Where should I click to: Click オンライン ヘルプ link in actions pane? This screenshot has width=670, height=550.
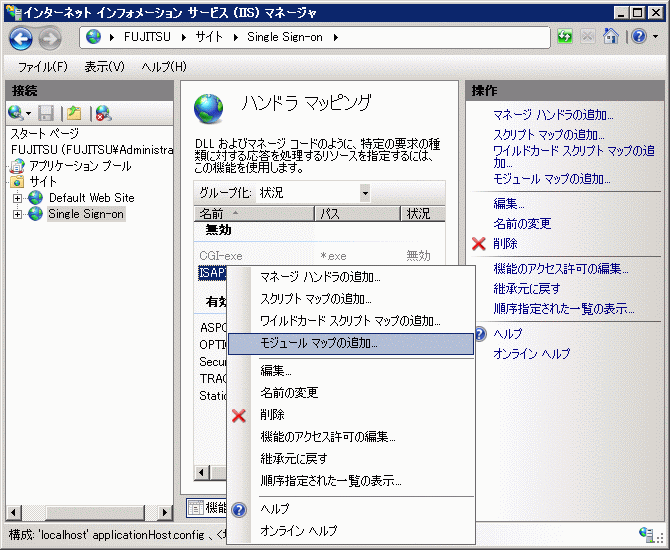(532, 353)
